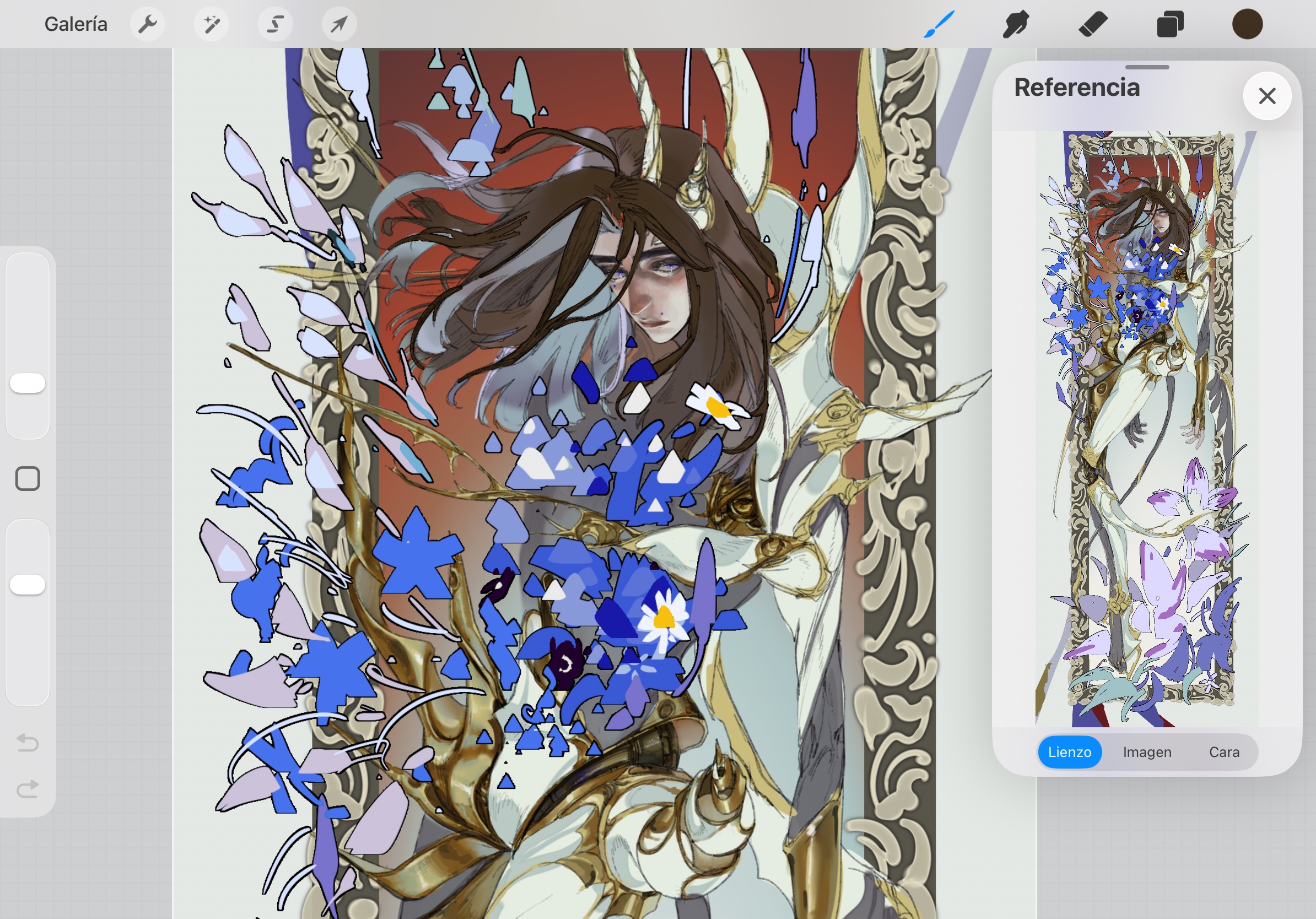1316x919 pixels.
Task: Undo the last action with the sidebar arrow
Action: tap(28, 743)
